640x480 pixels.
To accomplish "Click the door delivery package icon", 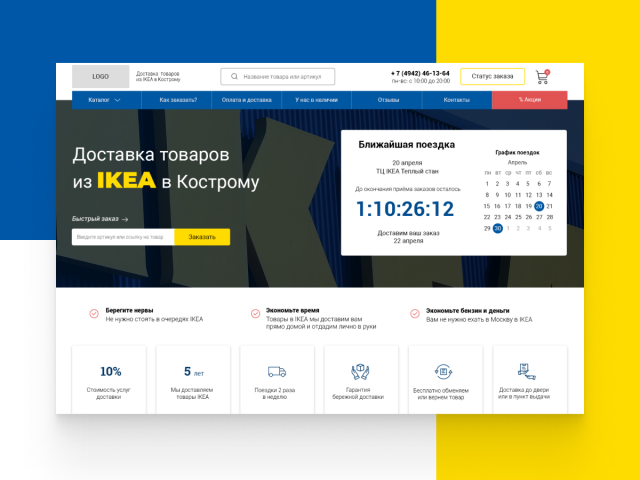I will [x=527, y=371].
